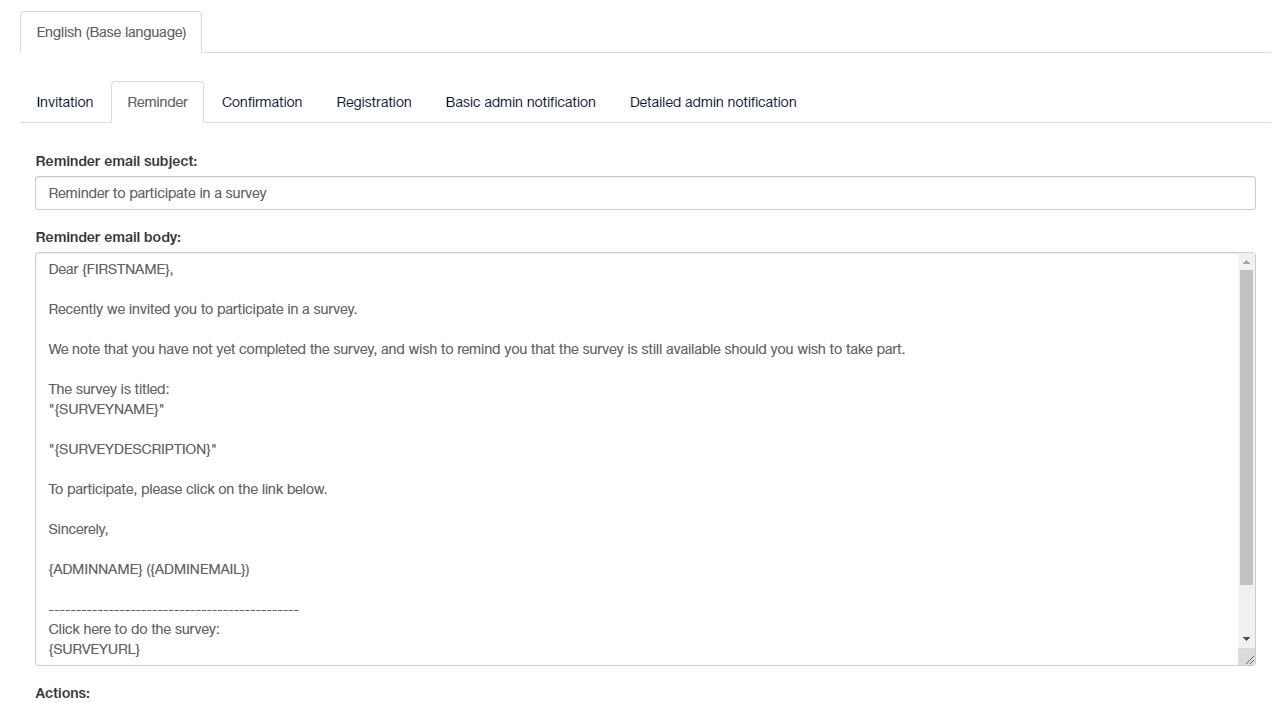Open the Invitation email tab

pos(65,102)
